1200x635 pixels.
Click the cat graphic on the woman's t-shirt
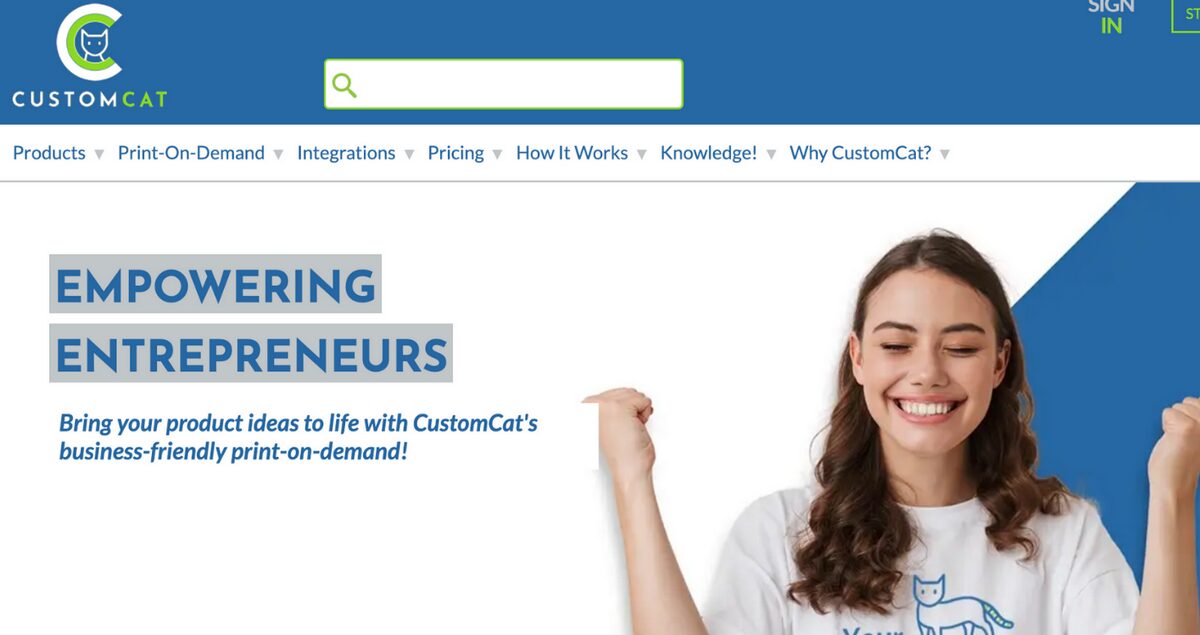[x=955, y=603]
